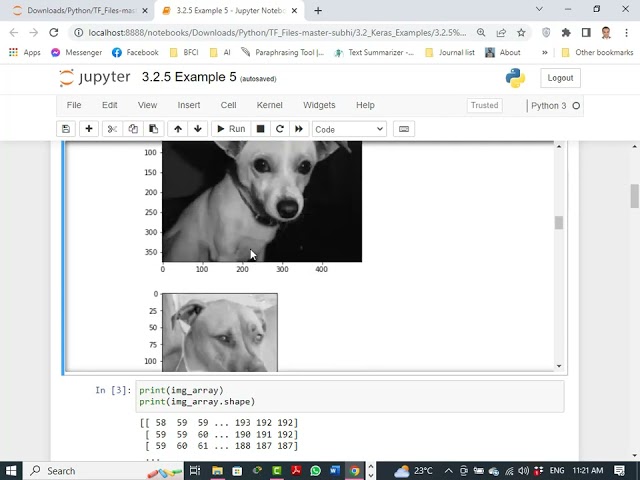Move selected cell down arrow
The image size is (640, 480).
[x=198, y=129]
